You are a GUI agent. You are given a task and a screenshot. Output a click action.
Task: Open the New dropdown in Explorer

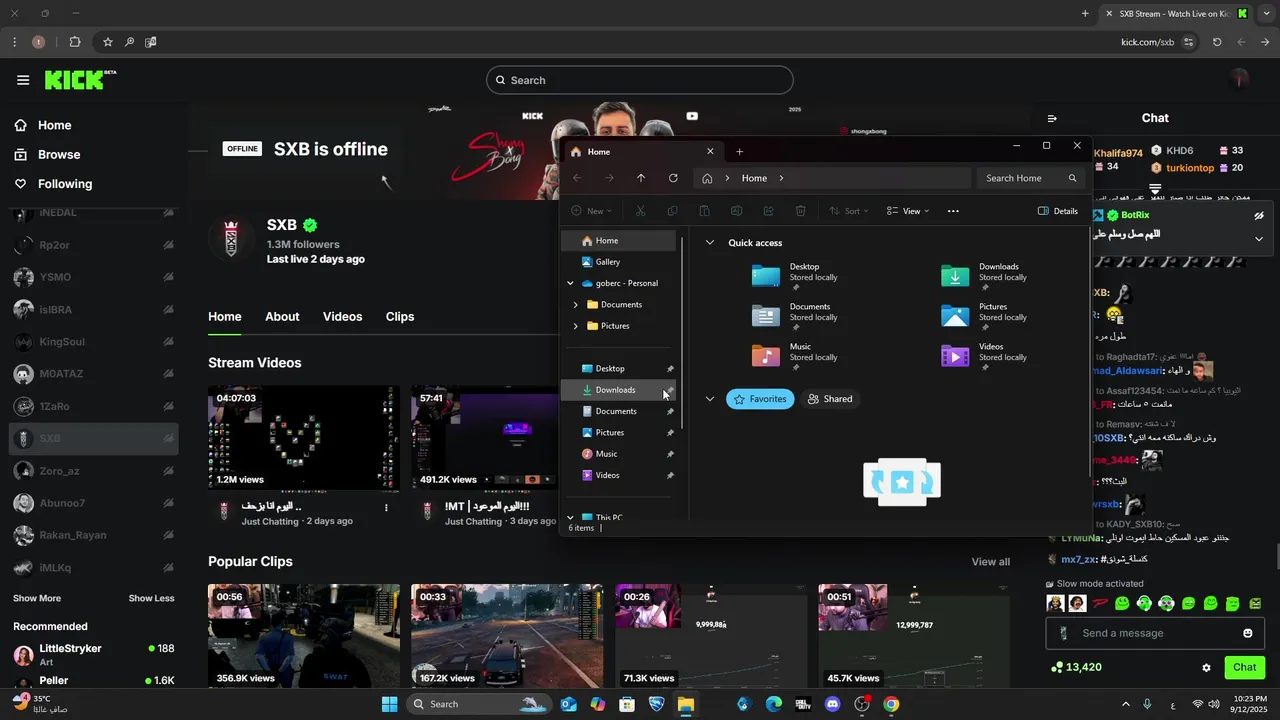592,211
